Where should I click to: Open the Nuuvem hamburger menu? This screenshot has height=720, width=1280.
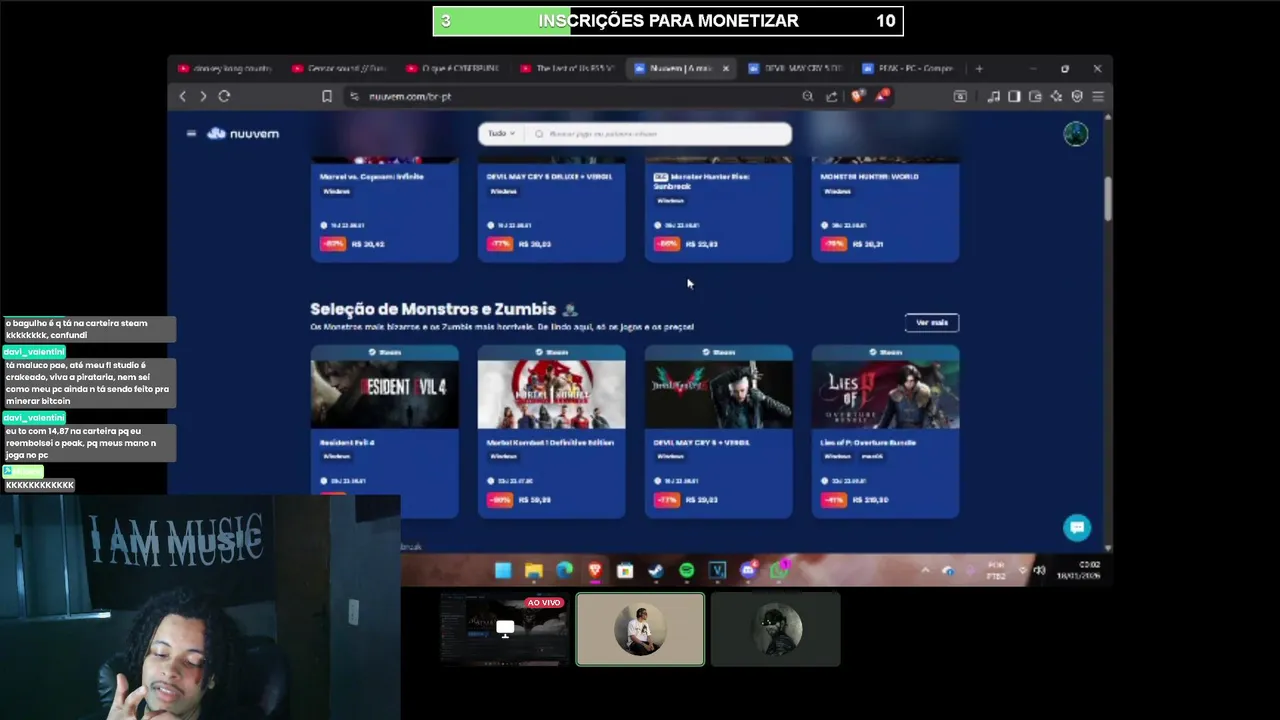click(x=191, y=133)
